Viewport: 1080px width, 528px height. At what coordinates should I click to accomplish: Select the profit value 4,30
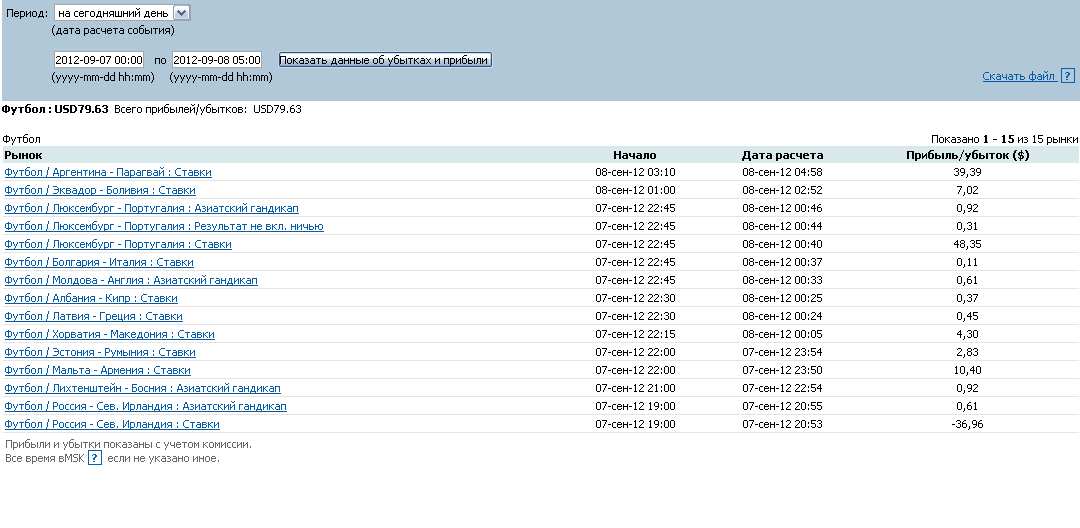pos(968,334)
